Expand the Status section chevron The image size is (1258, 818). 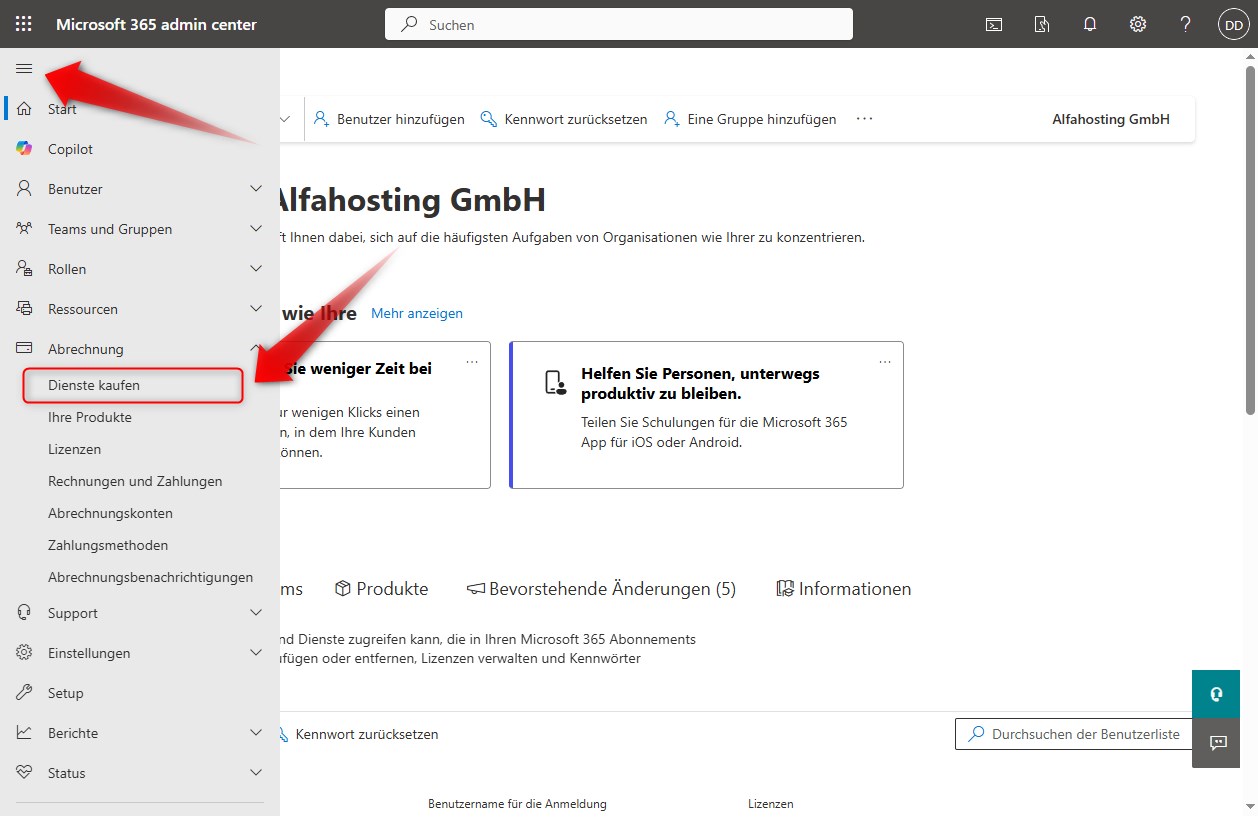[x=256, y=773]
